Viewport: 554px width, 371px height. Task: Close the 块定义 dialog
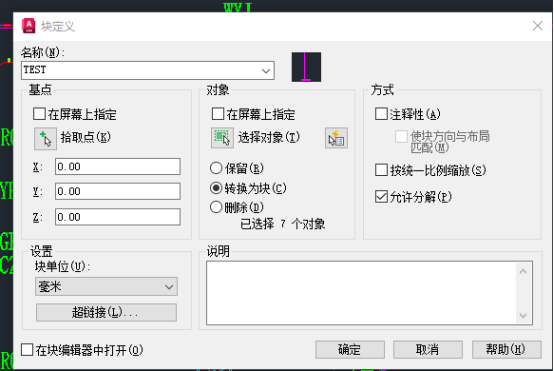click(537, 25)
